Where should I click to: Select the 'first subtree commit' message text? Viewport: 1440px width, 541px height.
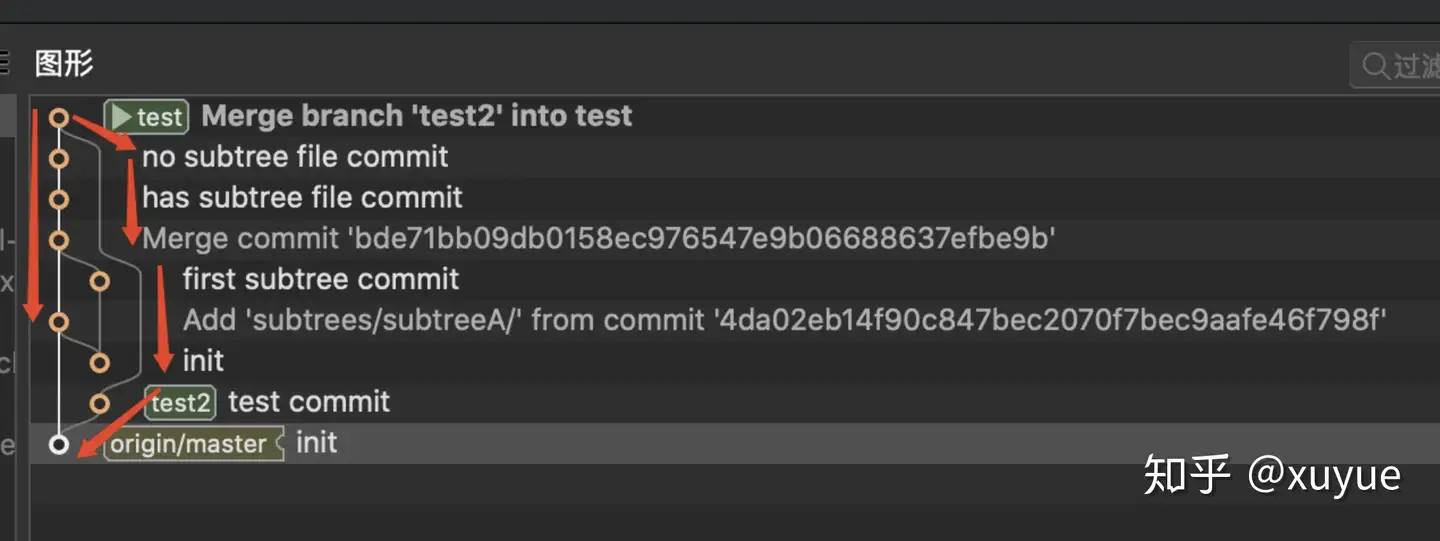[321, 279]
